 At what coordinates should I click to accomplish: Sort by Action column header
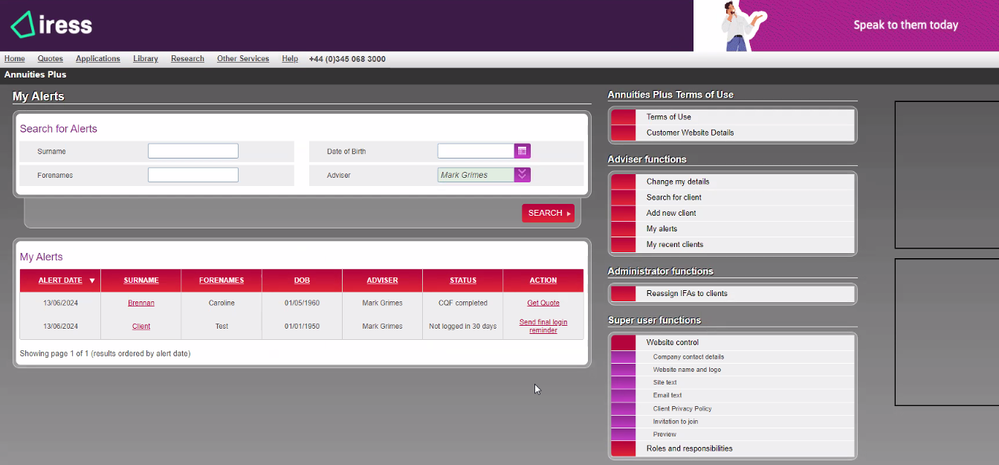pyautogui.click(x=543, y=280)
